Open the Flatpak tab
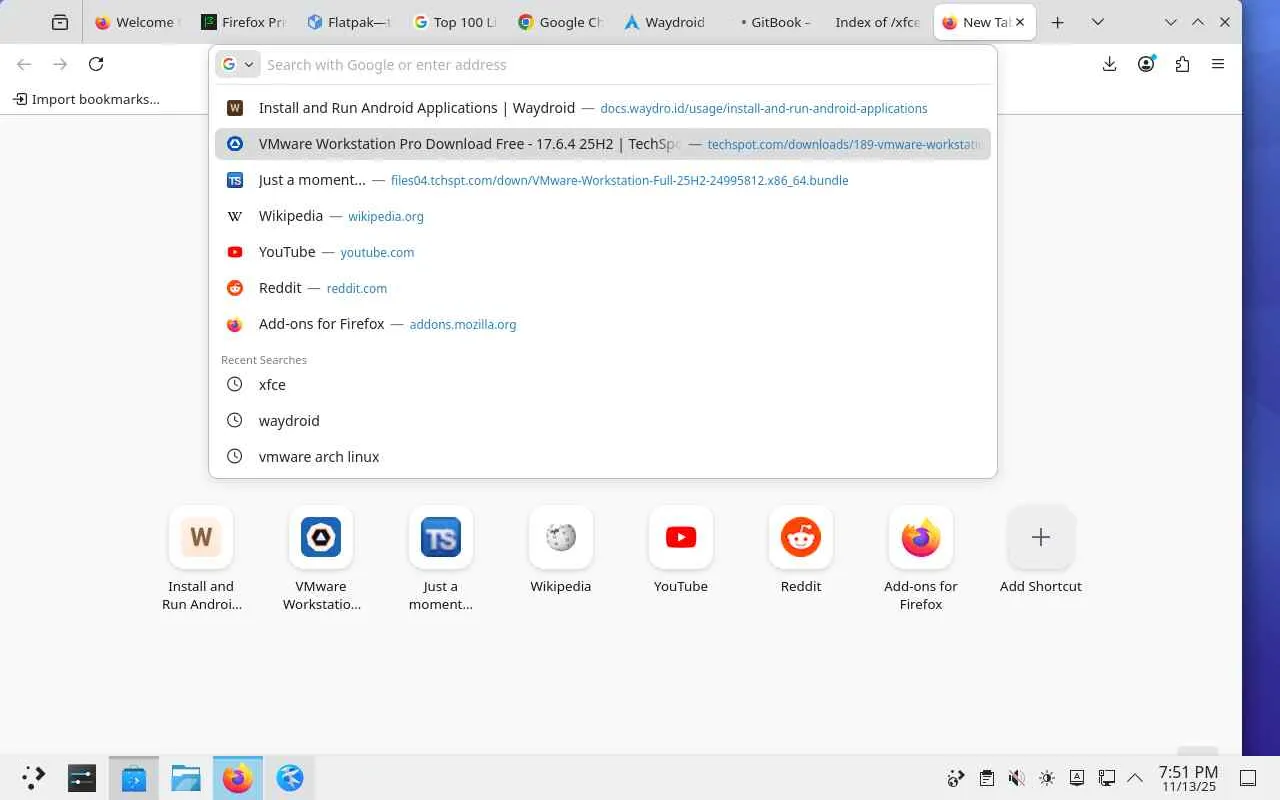 (348, 22)
